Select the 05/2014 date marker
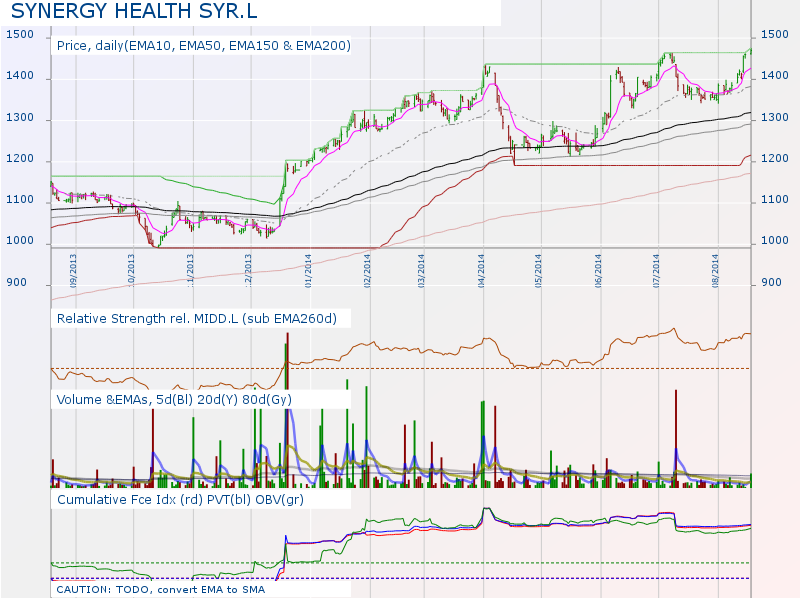Viewport: 800px width, 599px height. tap(539, 270)
